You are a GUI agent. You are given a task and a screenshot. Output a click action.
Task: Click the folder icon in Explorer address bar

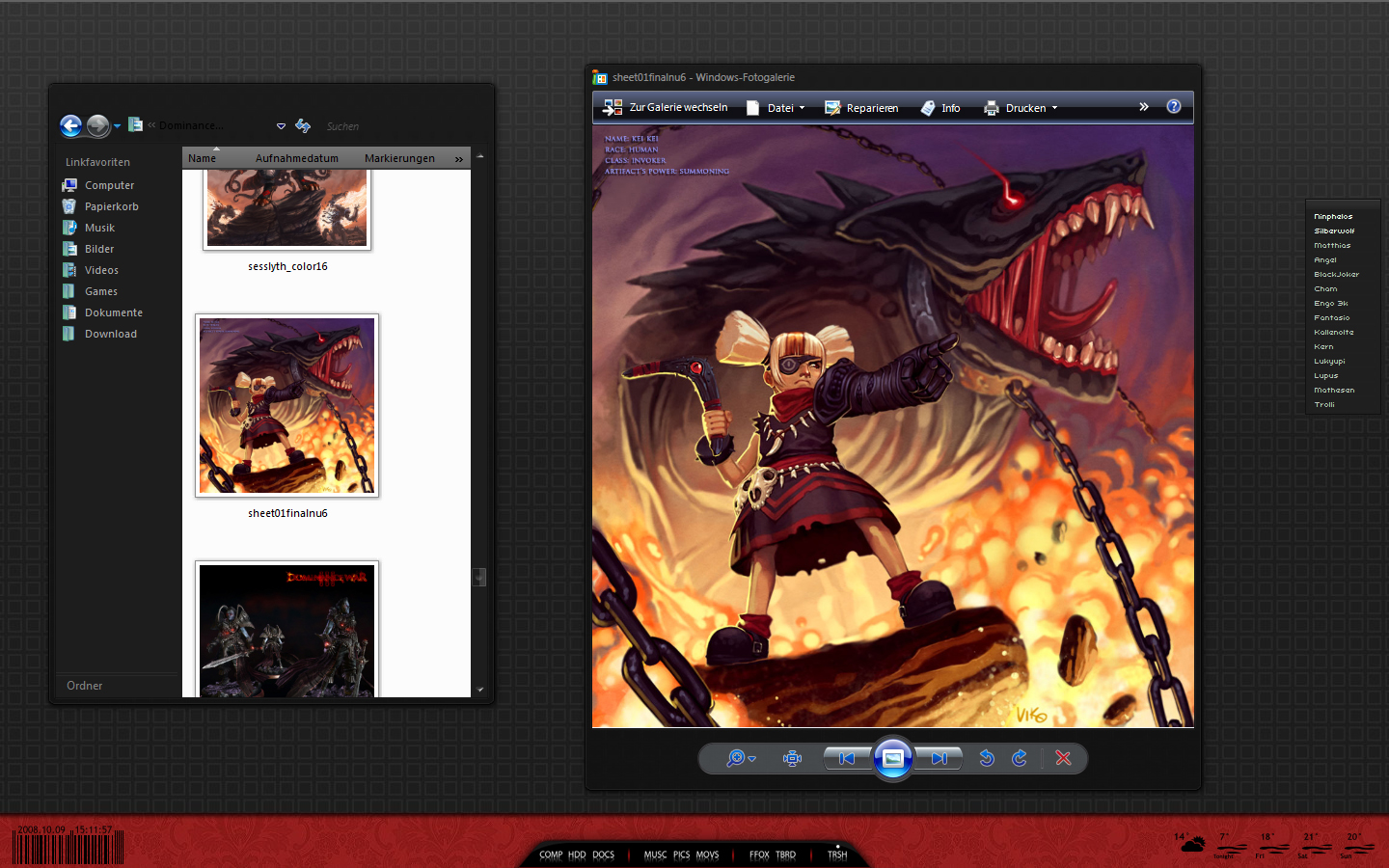click(x=136, y=124)
